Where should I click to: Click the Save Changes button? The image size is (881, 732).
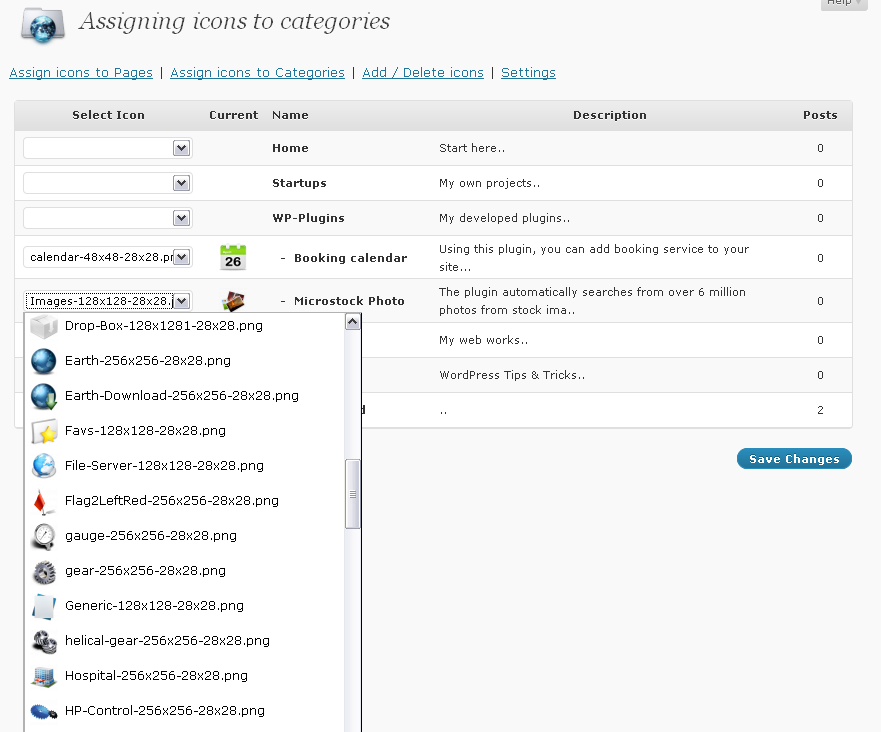coord(794,459)
